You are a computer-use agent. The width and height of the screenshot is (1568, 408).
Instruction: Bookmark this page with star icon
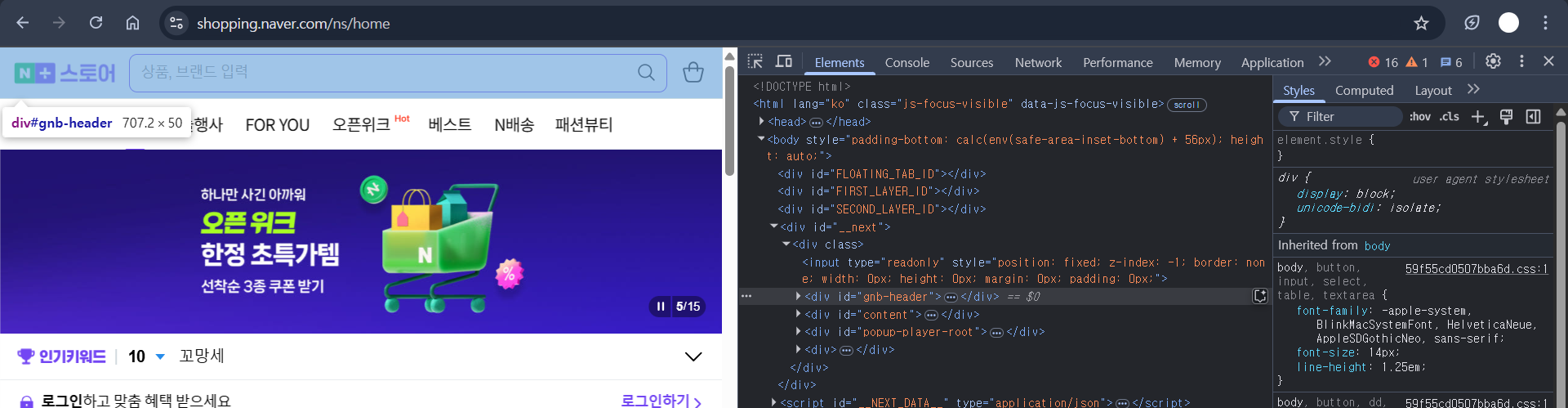tap(1421, 23)
